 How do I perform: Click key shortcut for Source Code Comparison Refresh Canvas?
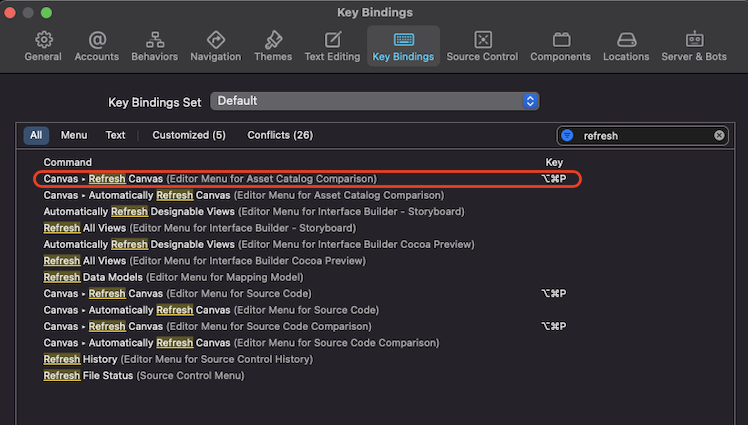click(x=554, y=326)
